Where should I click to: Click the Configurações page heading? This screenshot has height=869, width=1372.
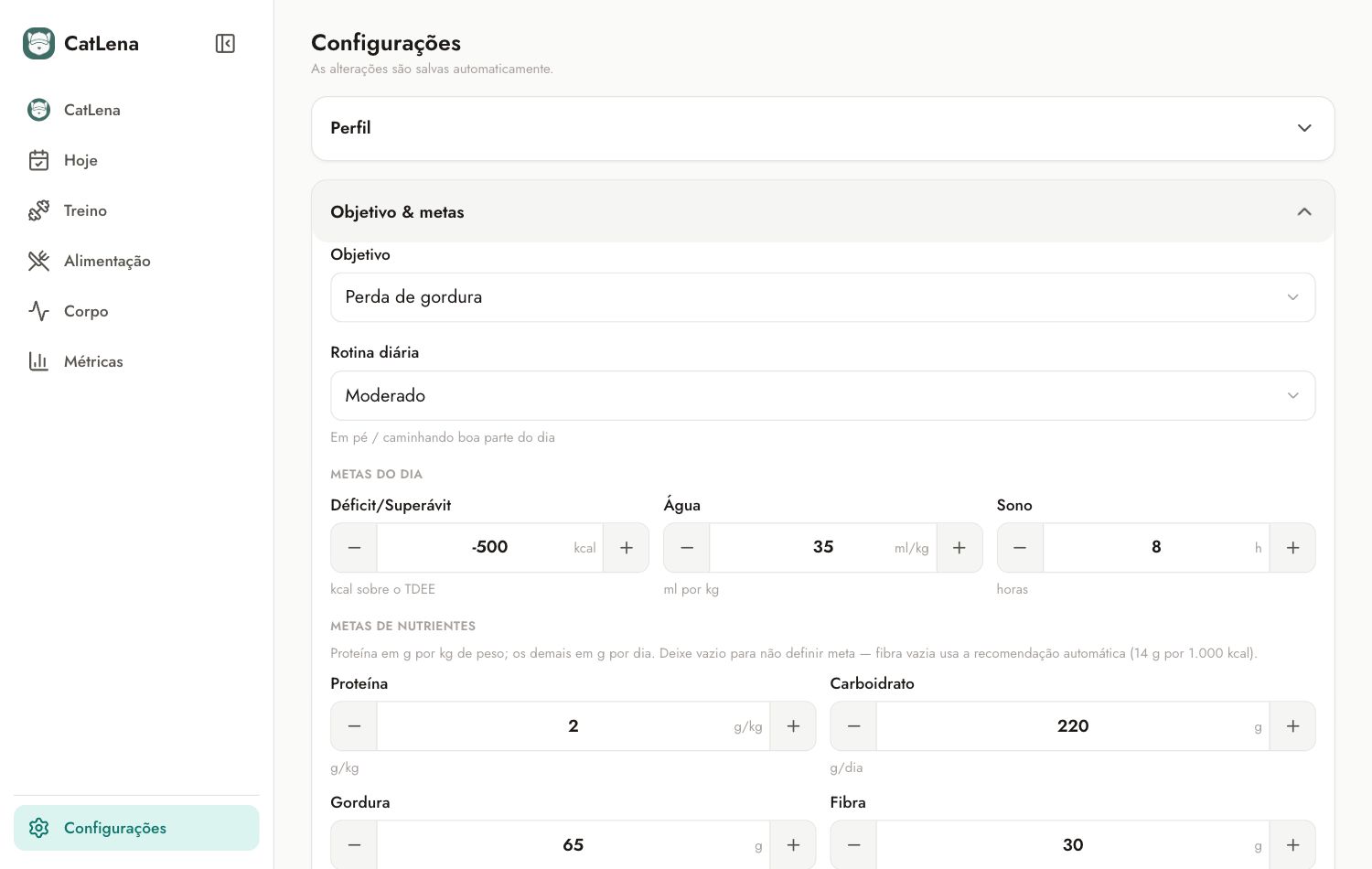pyautogui.click(x=386, y=43)
